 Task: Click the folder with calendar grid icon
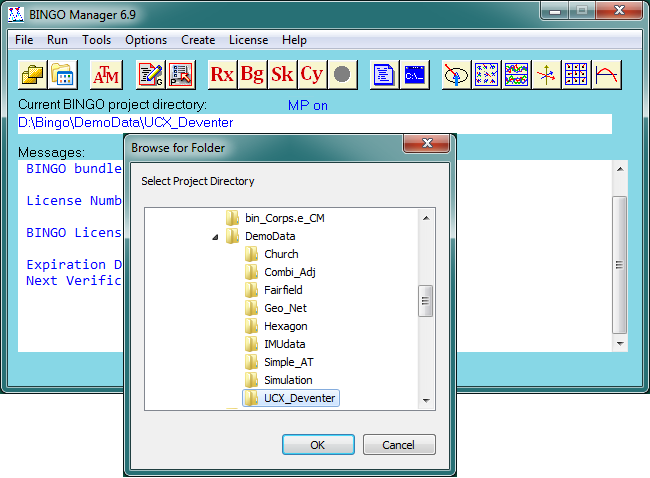tap(63, 75)
